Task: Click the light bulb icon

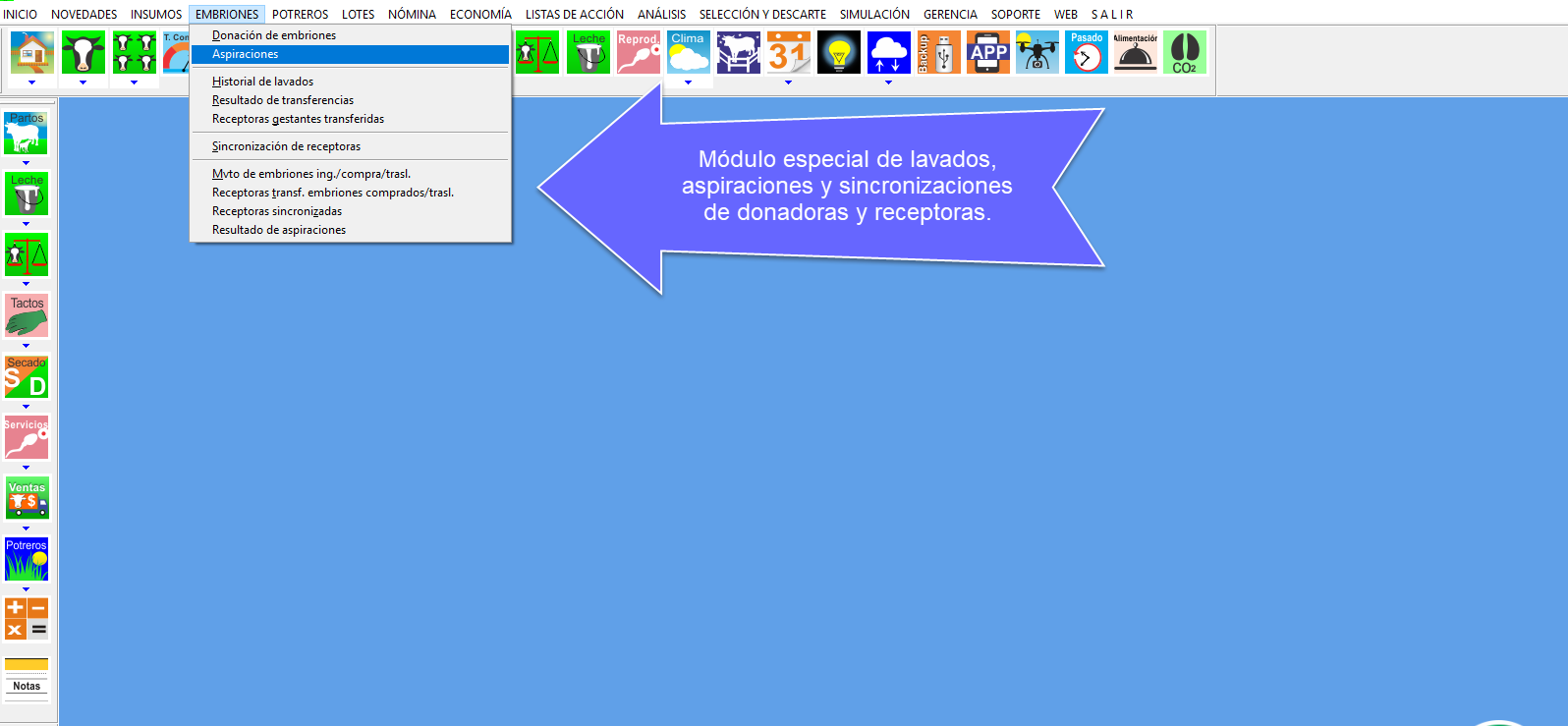Action: point(839,52)
